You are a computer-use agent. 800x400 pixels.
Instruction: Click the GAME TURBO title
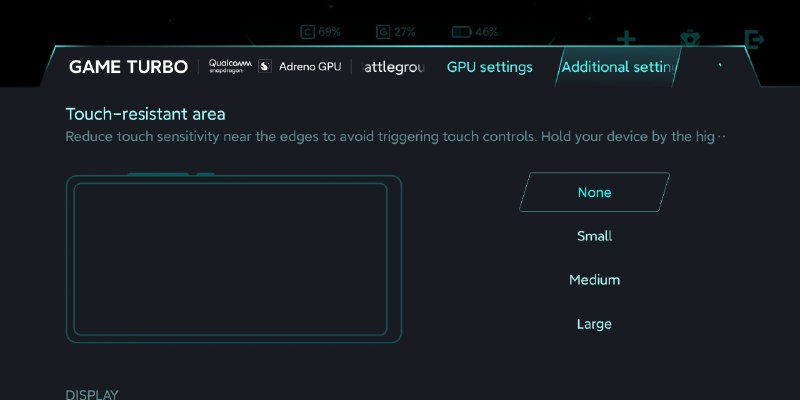point(128,67)
